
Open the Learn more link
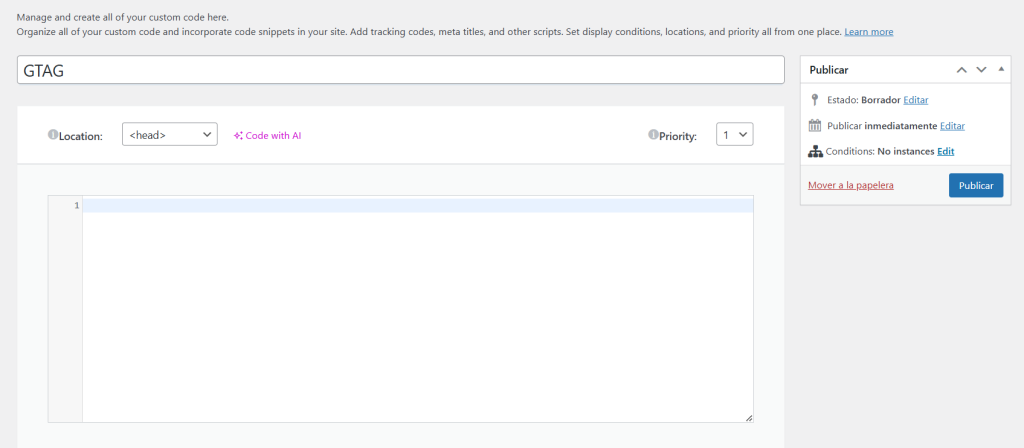(x=869, y=31)
